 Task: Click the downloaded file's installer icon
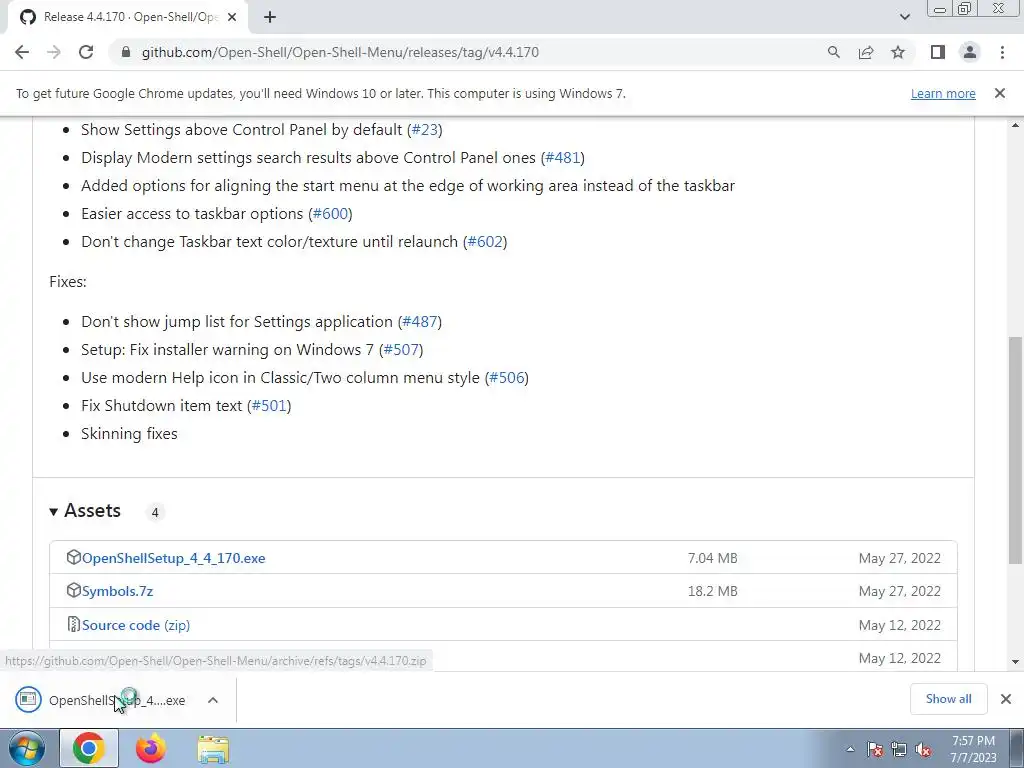(28, 699)
